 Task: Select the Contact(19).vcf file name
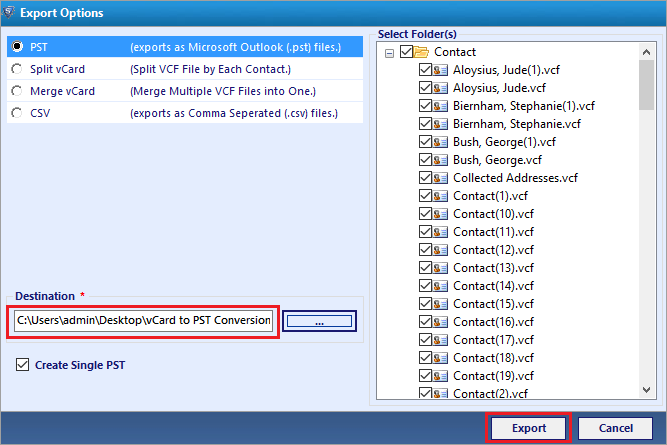pos(493,376)
